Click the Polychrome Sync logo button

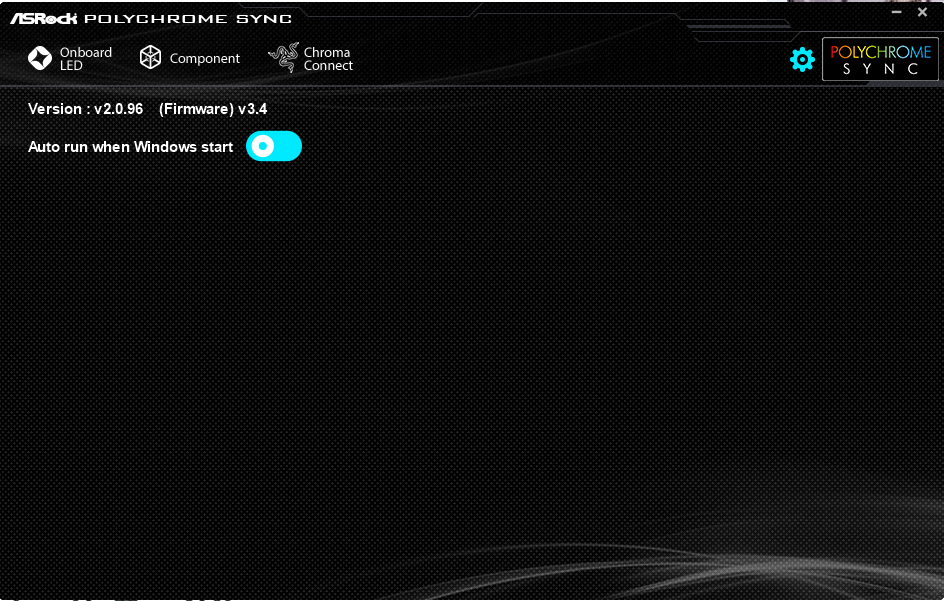[x=880, y=59]
